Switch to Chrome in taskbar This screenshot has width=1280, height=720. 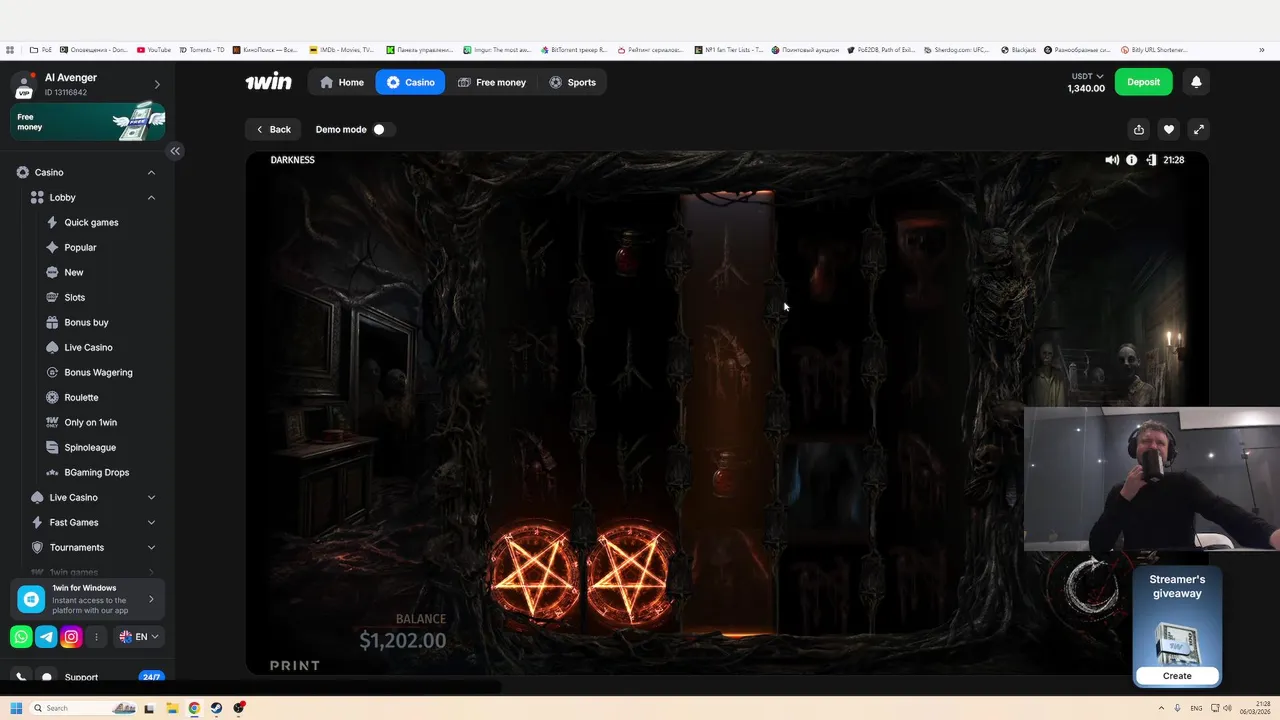pos(194,708)
